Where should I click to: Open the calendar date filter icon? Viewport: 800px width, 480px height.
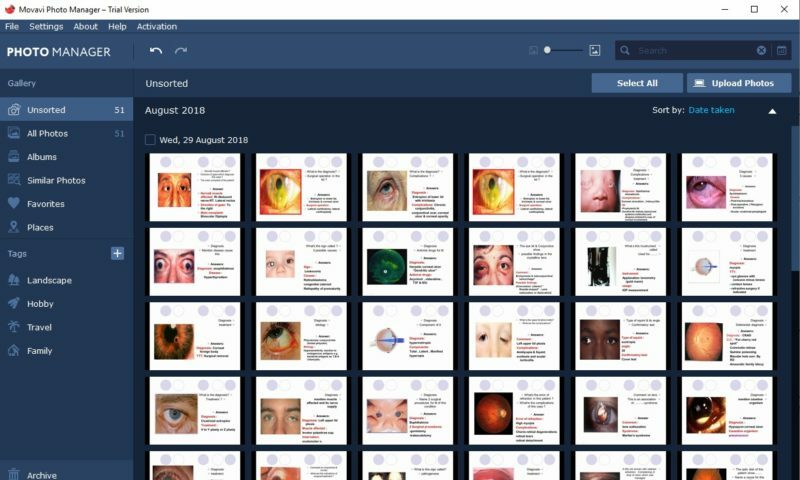click(x=782, y=50)
